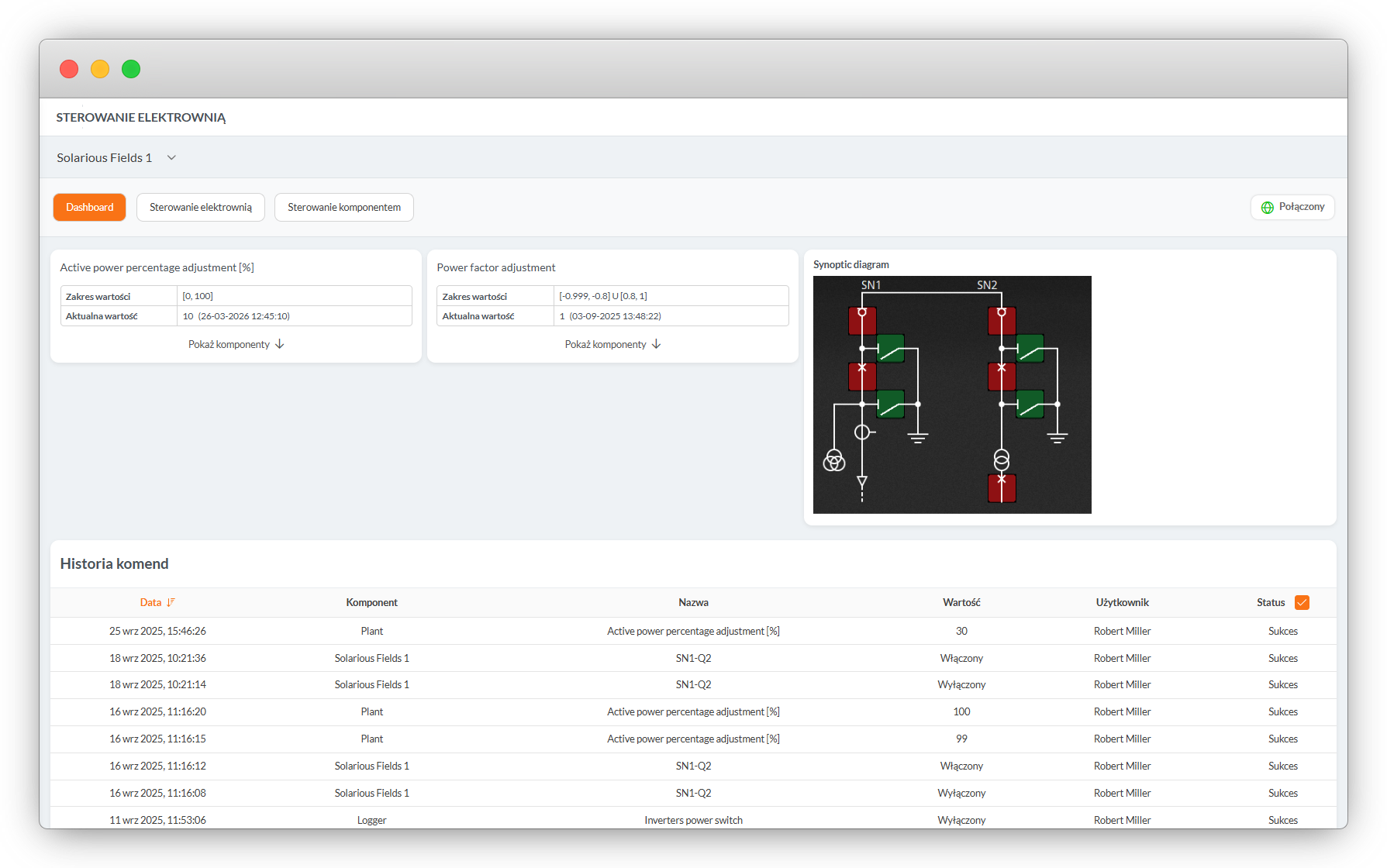
Task: Toggle the orange Status column checkbox
Action: click(1302, 603)
